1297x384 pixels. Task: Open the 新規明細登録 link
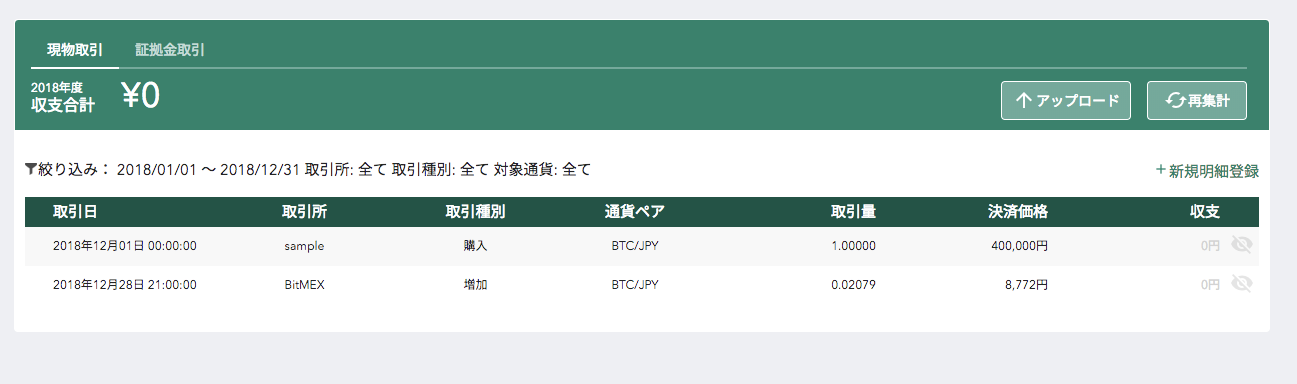(1207, 171)
